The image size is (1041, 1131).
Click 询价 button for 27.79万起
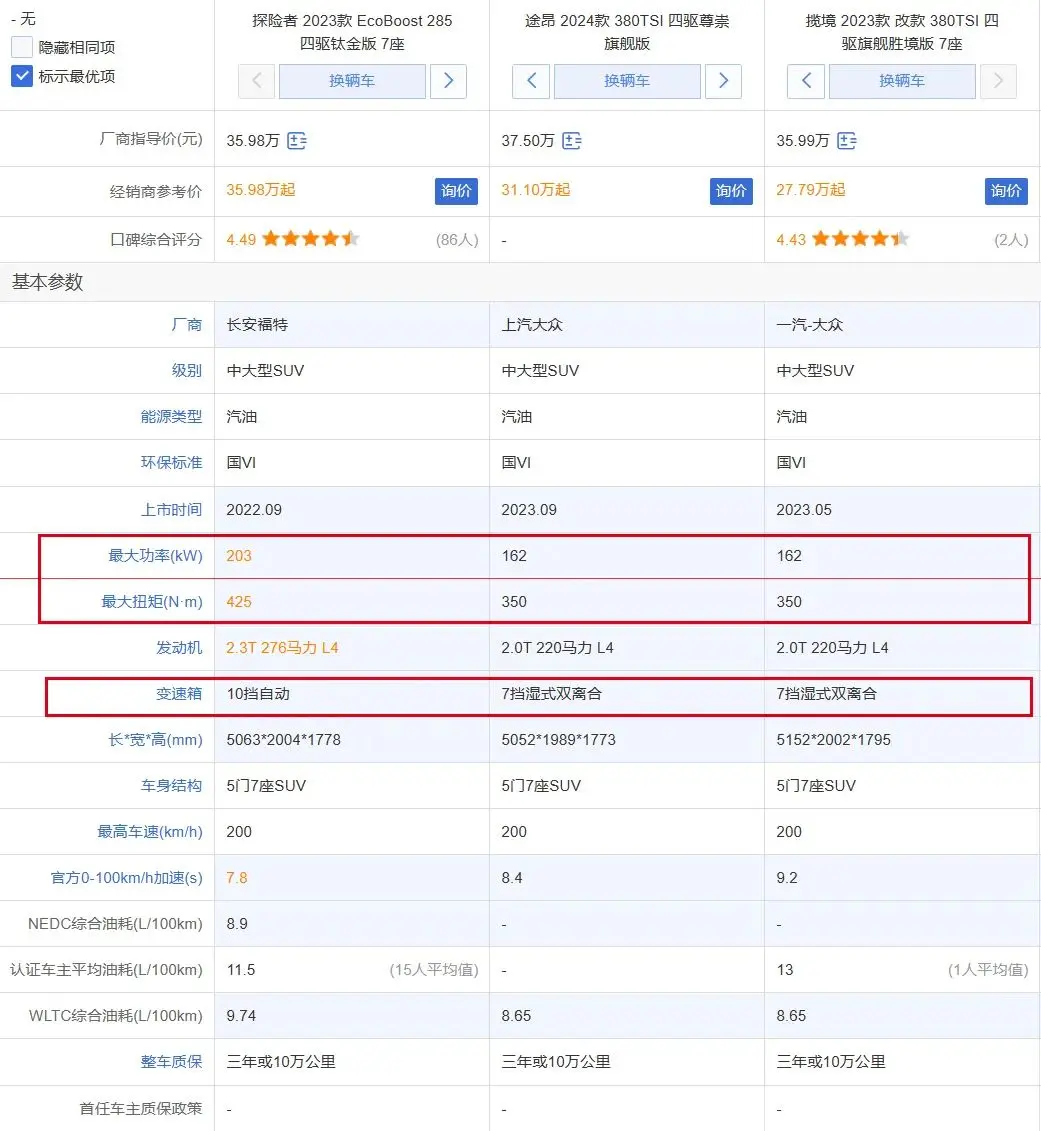point(1006,191)
